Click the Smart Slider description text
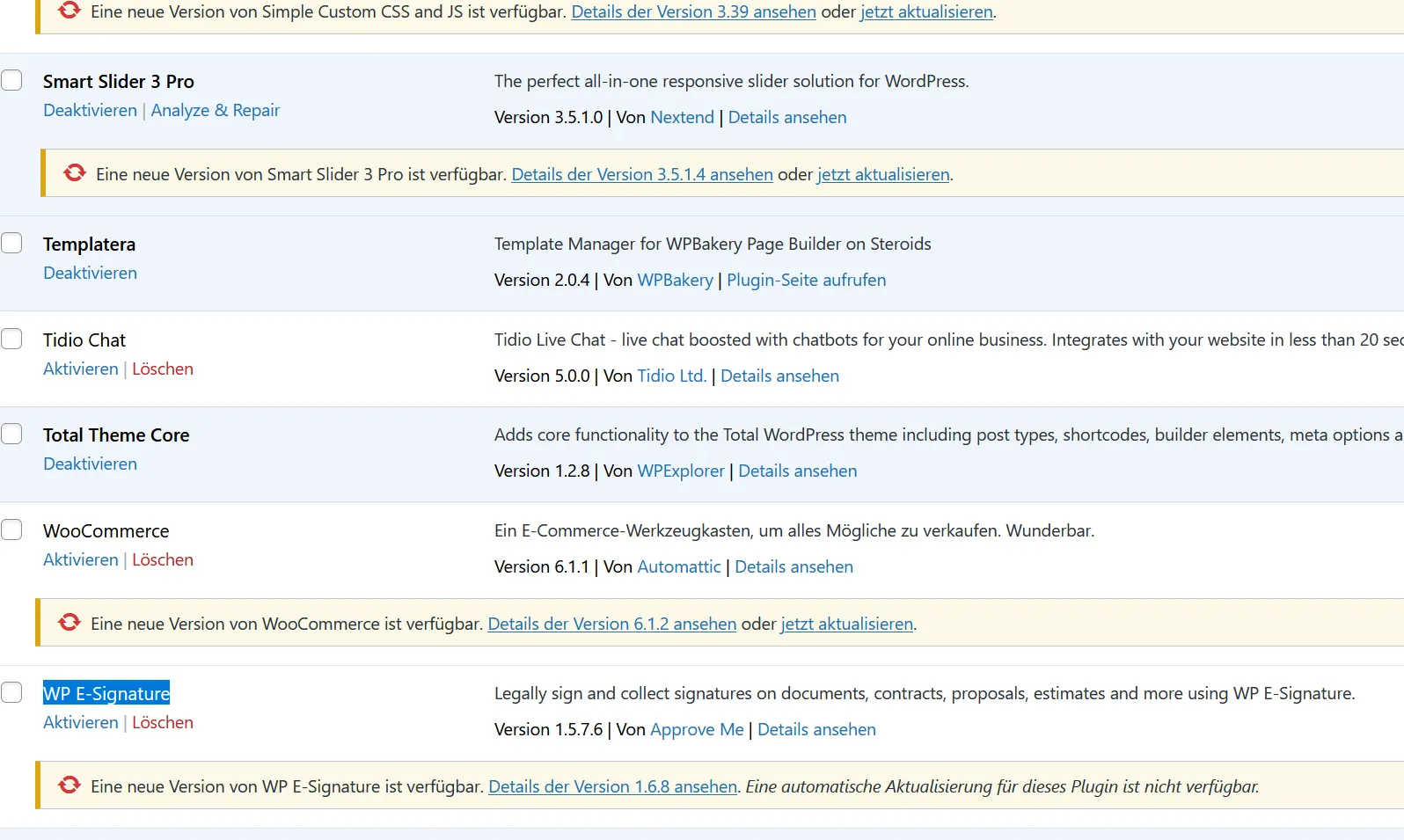1404x840 pixels. point(732,81)
